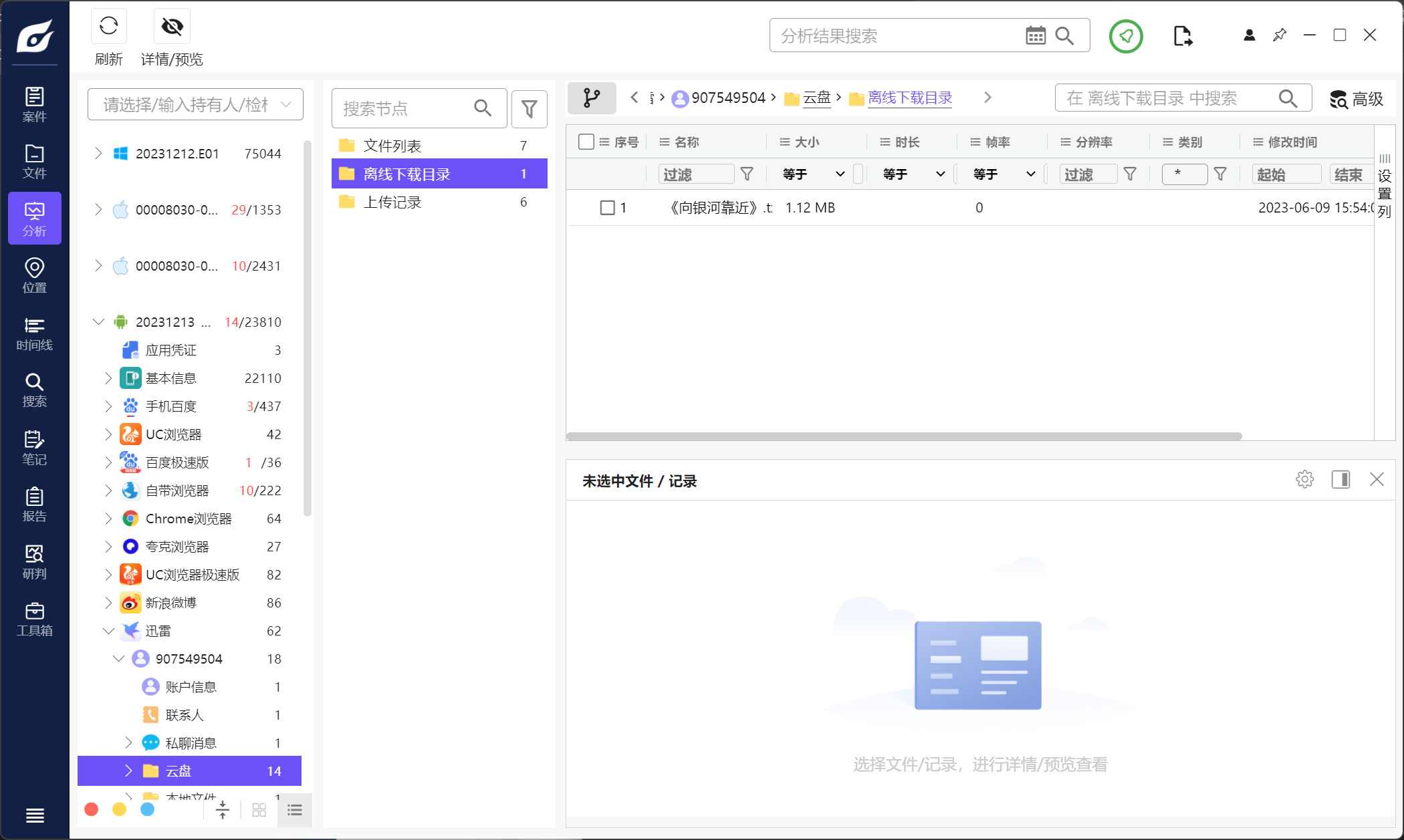Toggle the 详情/预览 eye icon
The image size is (1404, 840).
pos(172,27)
